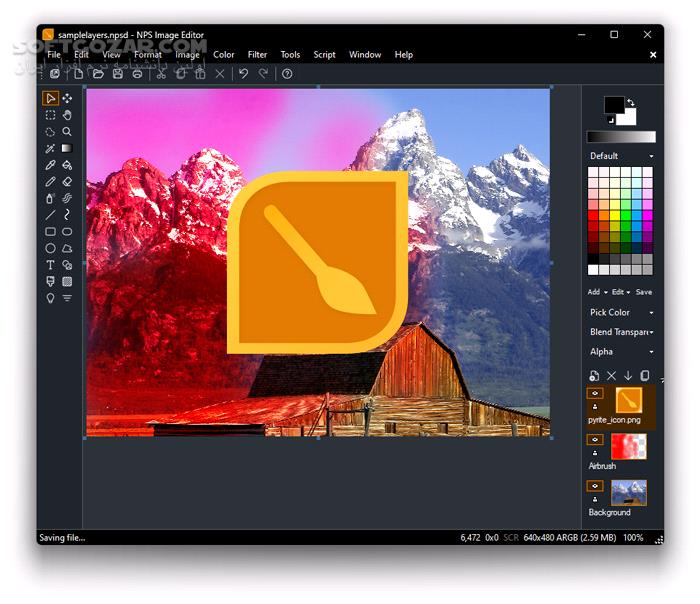Viewport: 700px width, 604px height.
Task: Open the Script menu
Action: [324, 55]
